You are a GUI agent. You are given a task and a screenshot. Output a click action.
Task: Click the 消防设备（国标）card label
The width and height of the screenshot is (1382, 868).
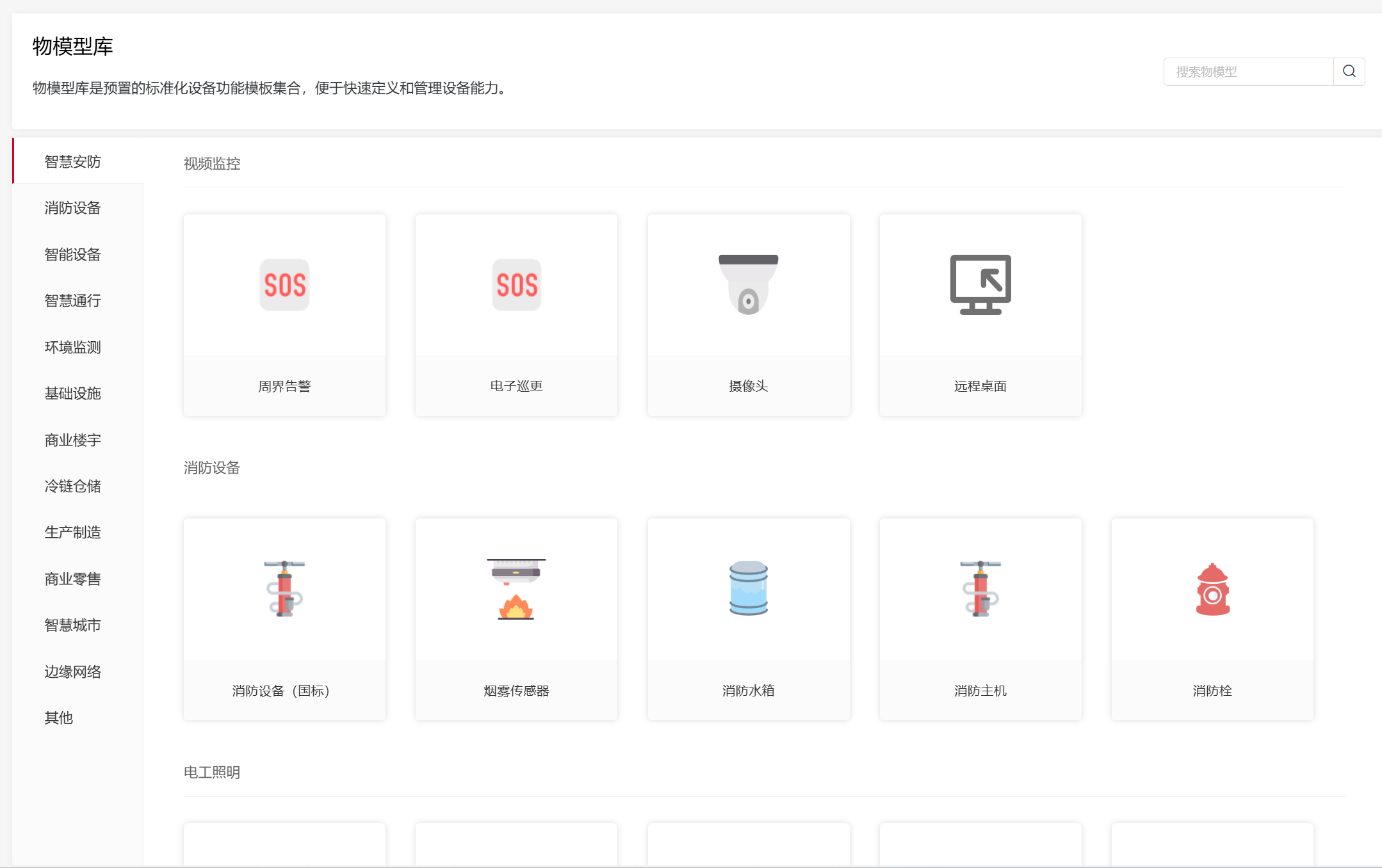[281, 691]
